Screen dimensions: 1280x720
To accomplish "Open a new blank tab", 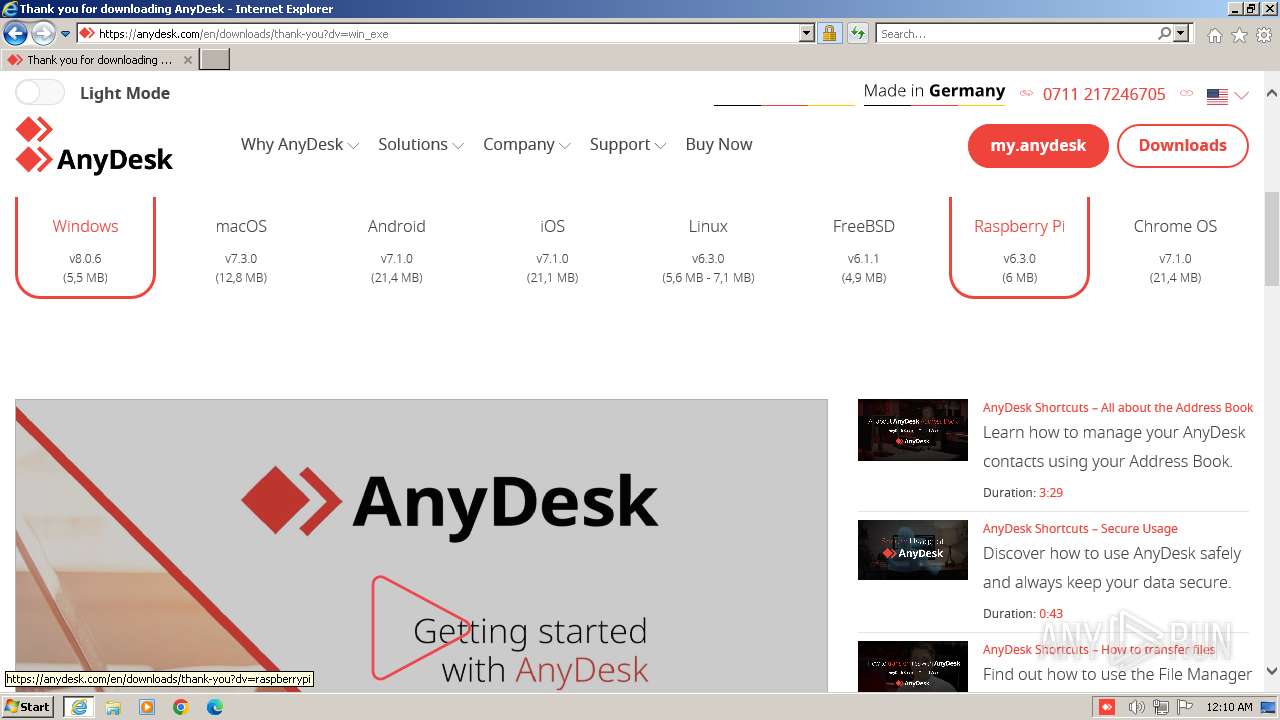I will pos(215,60).
